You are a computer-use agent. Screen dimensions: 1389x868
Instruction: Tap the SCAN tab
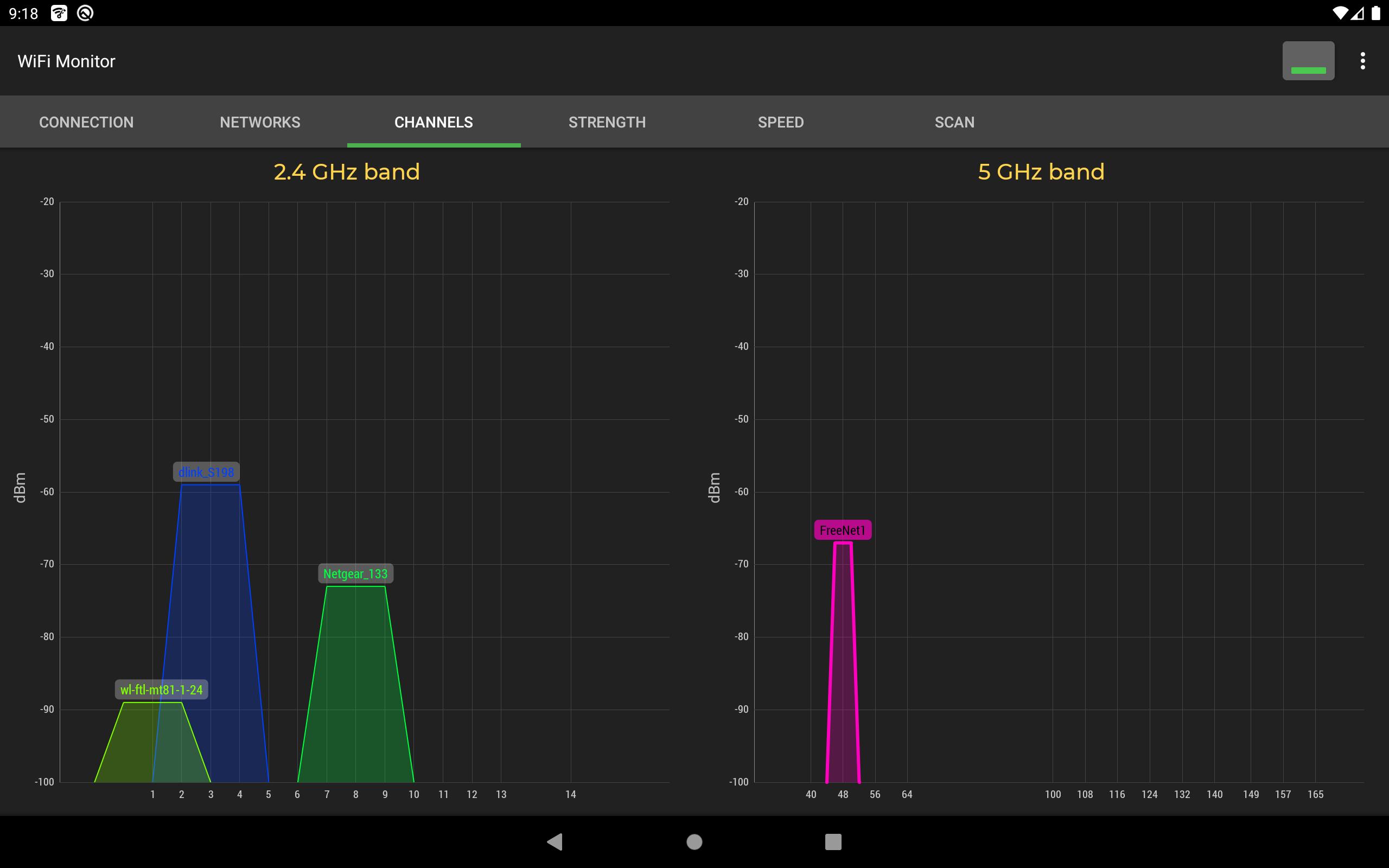[x=954, y=122]
